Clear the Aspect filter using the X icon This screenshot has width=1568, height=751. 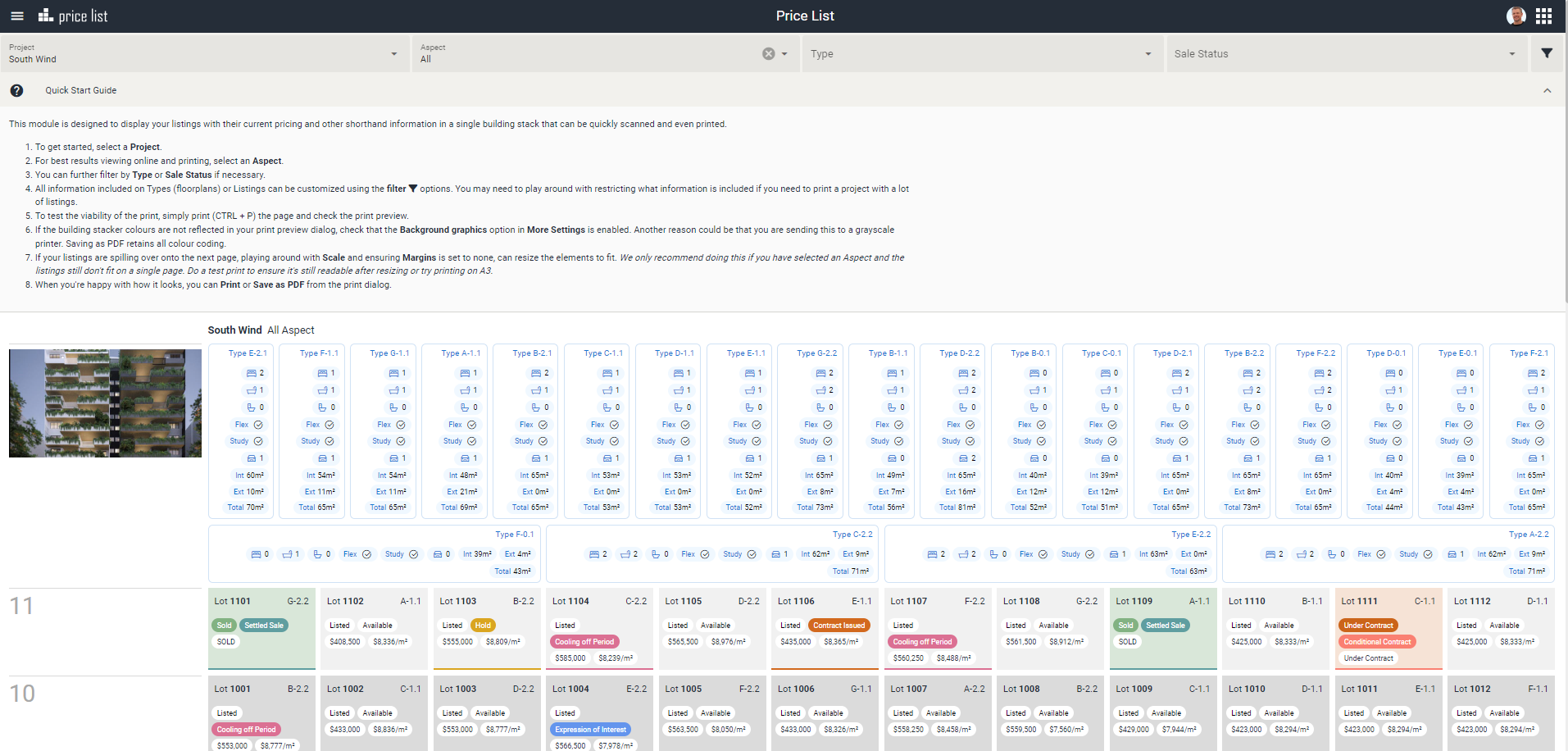[767, 53]
